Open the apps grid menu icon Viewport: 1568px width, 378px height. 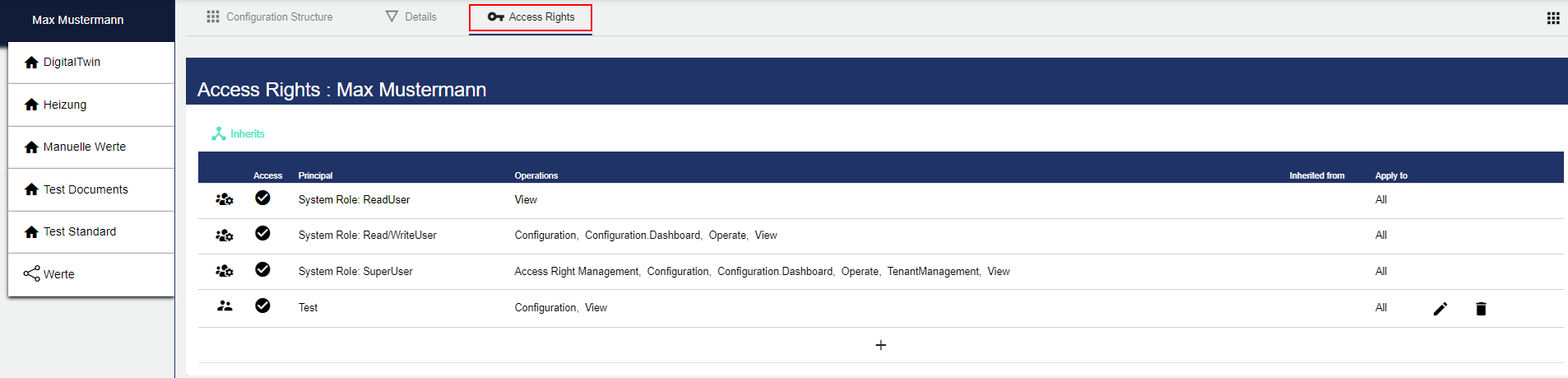click(x=1553, y=18)
